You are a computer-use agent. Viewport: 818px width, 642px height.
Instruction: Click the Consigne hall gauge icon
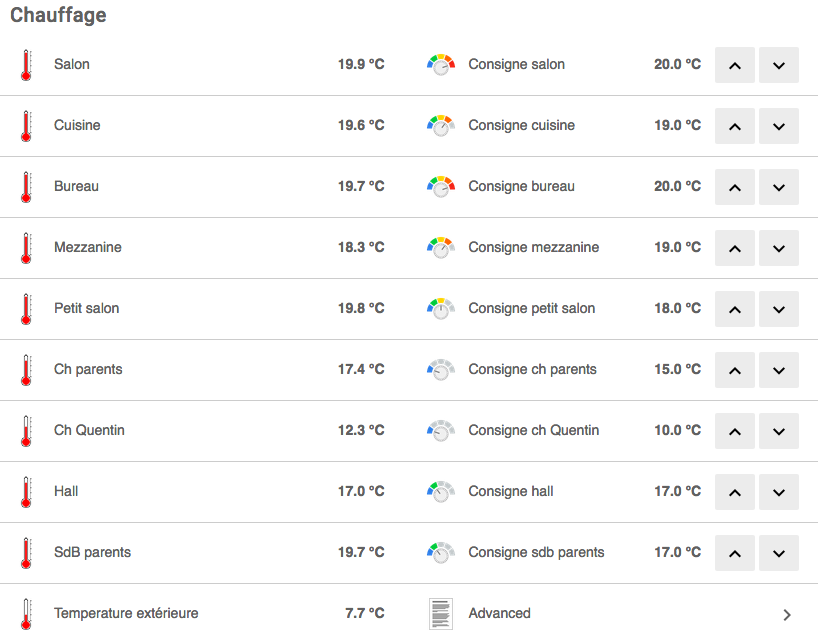[441, 492]
